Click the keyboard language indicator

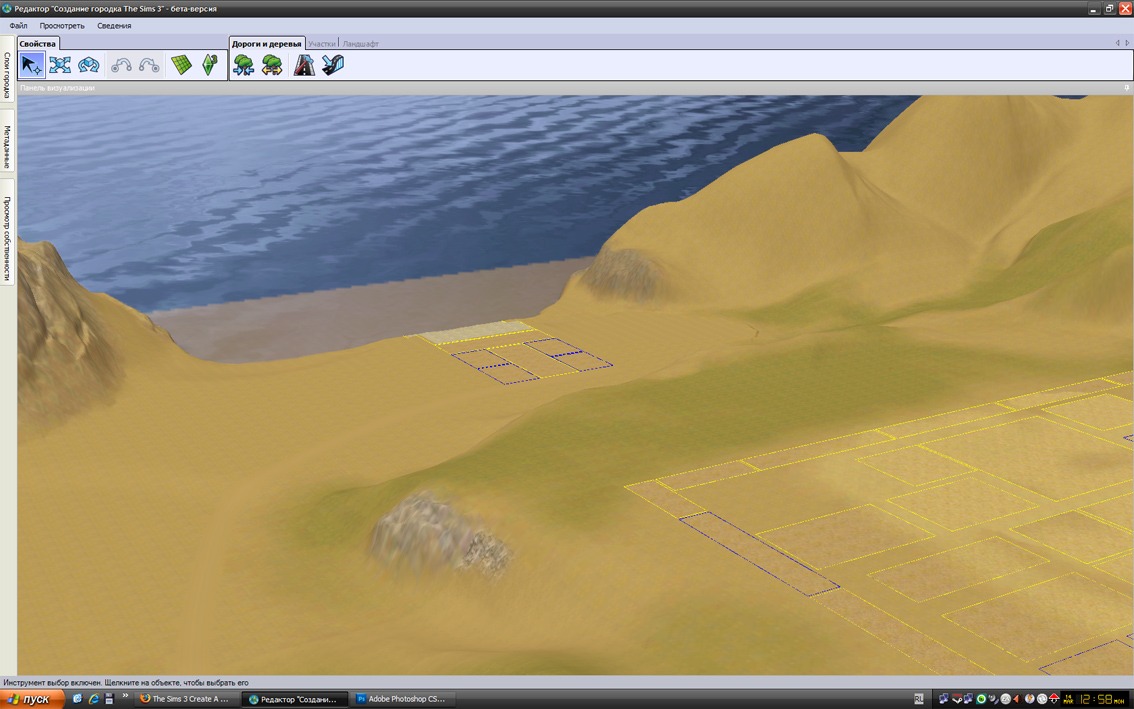(x=918, y=699)
